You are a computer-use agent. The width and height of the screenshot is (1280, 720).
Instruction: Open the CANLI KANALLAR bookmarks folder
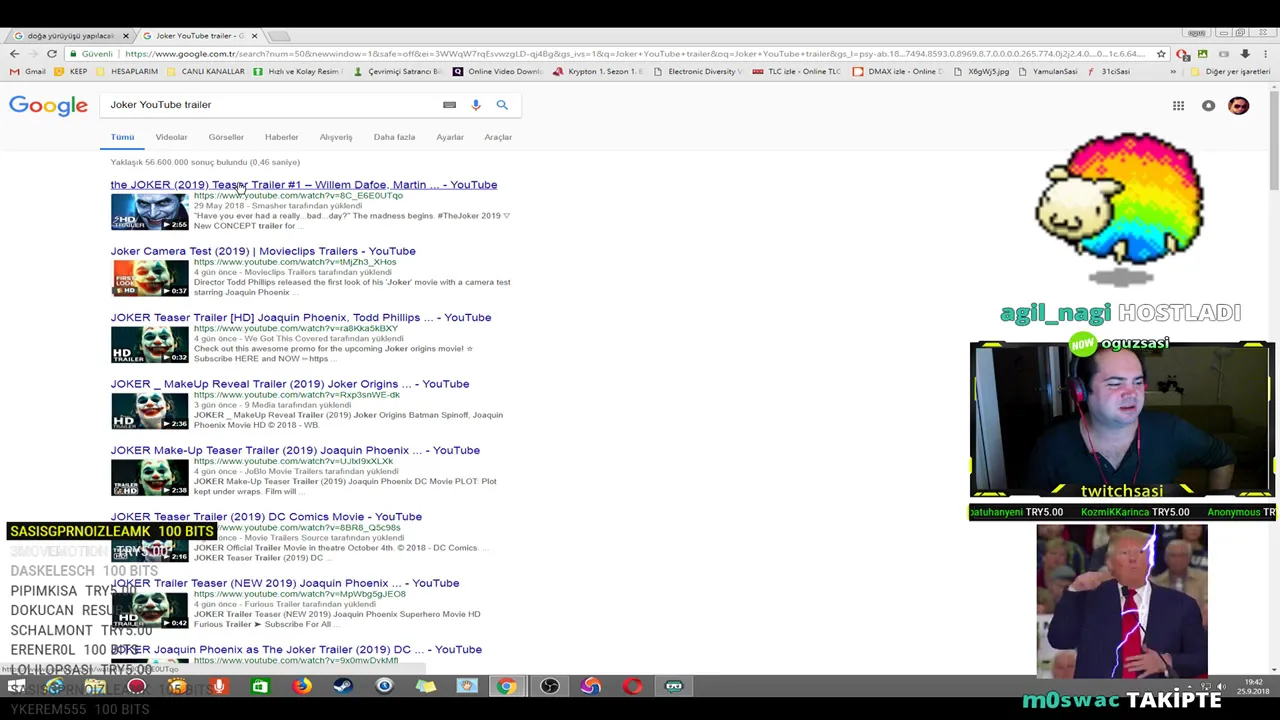(x=205, y=71)
